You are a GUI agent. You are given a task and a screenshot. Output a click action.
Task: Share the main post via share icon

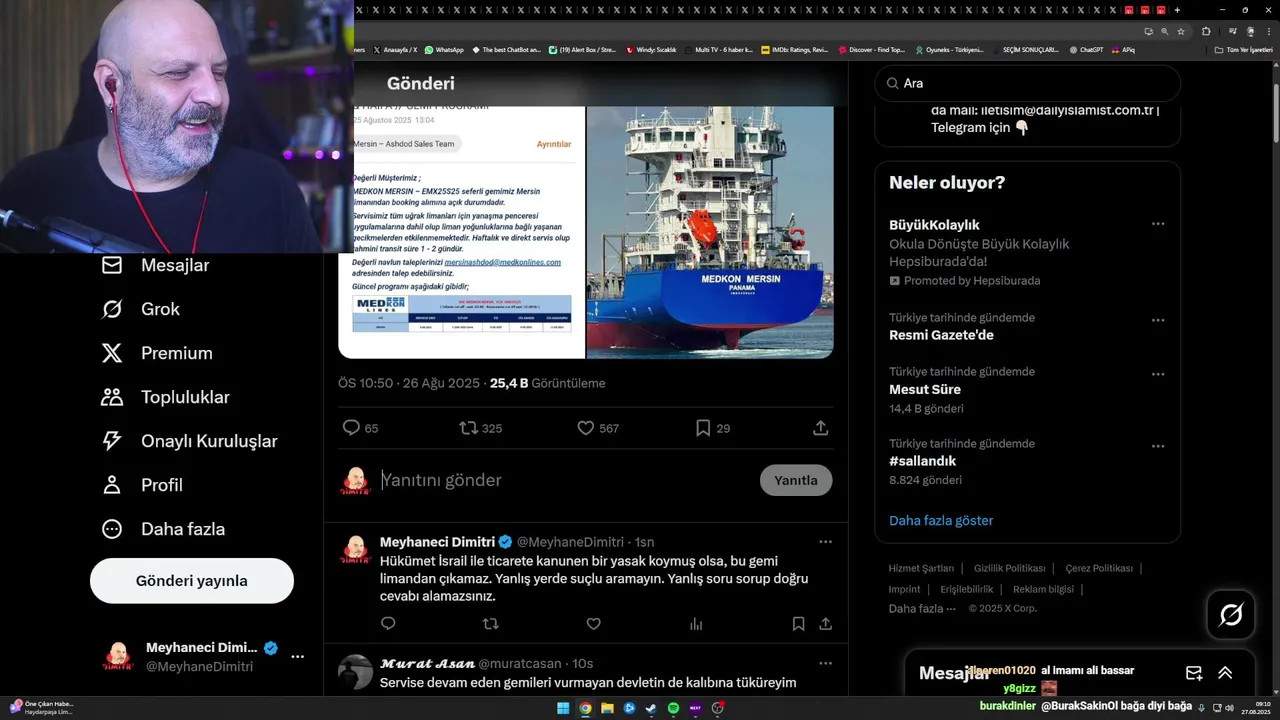(820, 428)
